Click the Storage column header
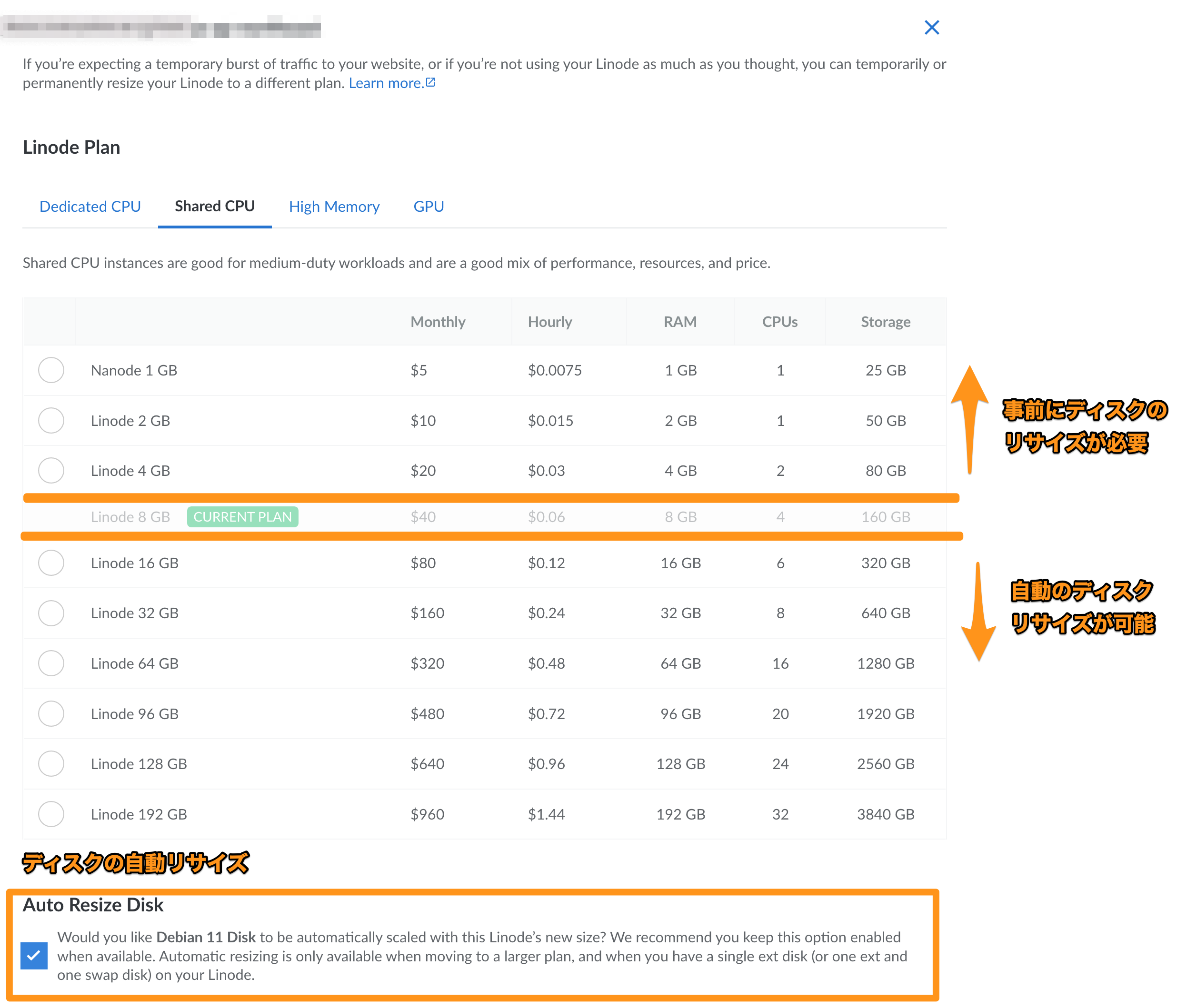Image resolution: width=1177 pixels, height=1008 pixels. coord(885,322)
